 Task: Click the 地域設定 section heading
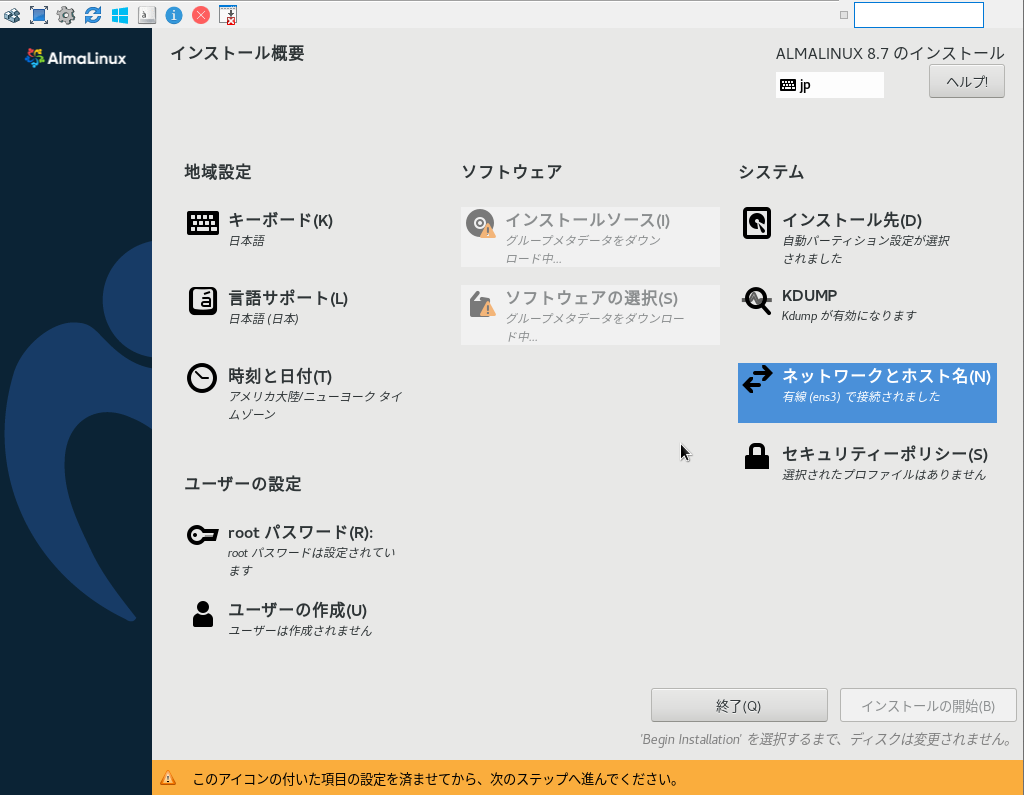[218, 172]
